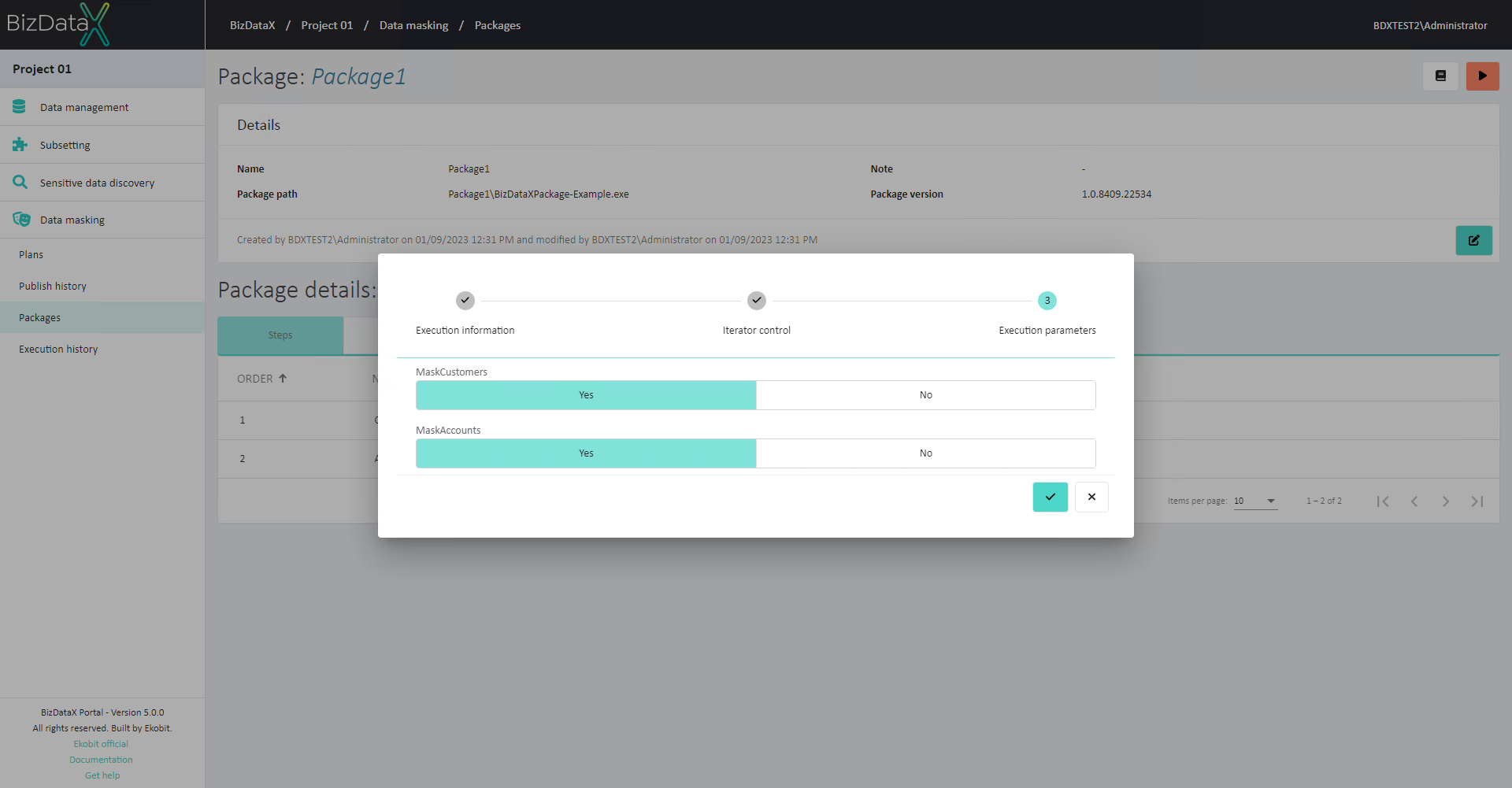The height and width of the screenshot is (788, 1512).
Task: Select No for MaskCustomers
Action: 926,395
